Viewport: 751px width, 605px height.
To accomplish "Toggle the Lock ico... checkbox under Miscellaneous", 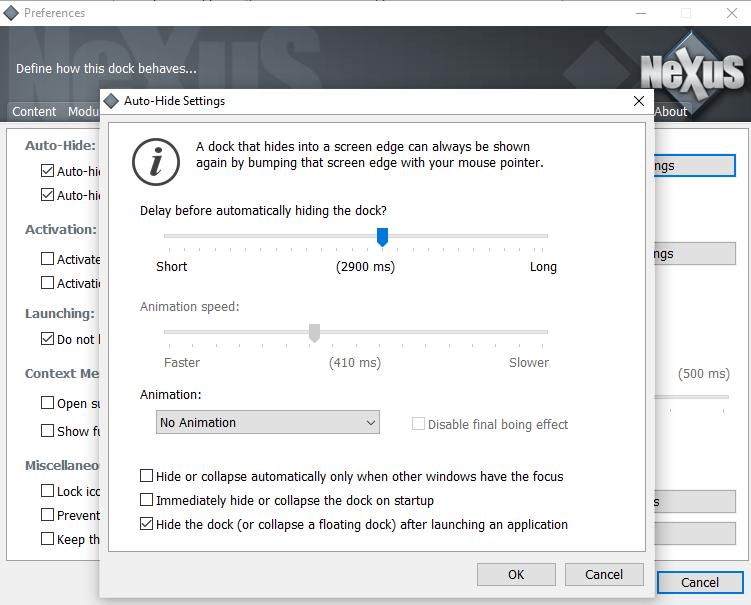I will [47, 491].
